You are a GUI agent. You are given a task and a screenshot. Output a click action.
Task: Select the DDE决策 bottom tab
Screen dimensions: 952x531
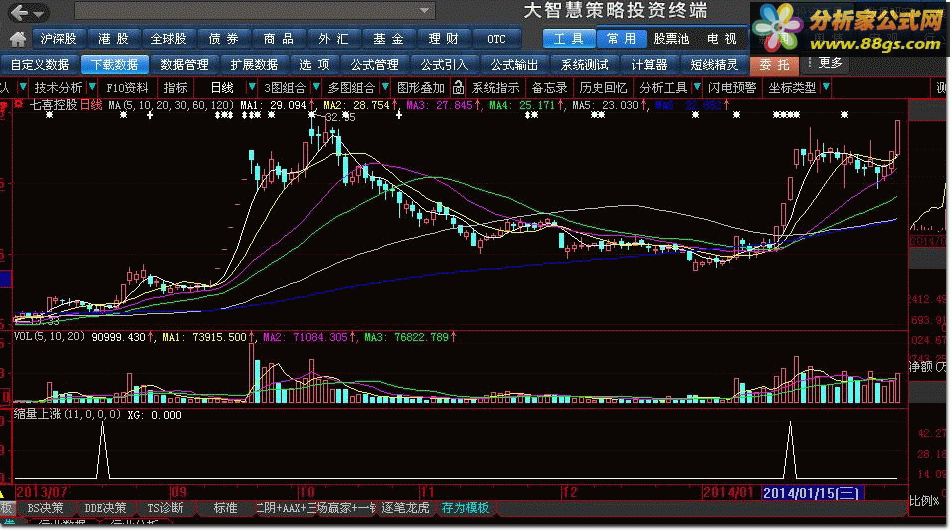coord(105,508)
